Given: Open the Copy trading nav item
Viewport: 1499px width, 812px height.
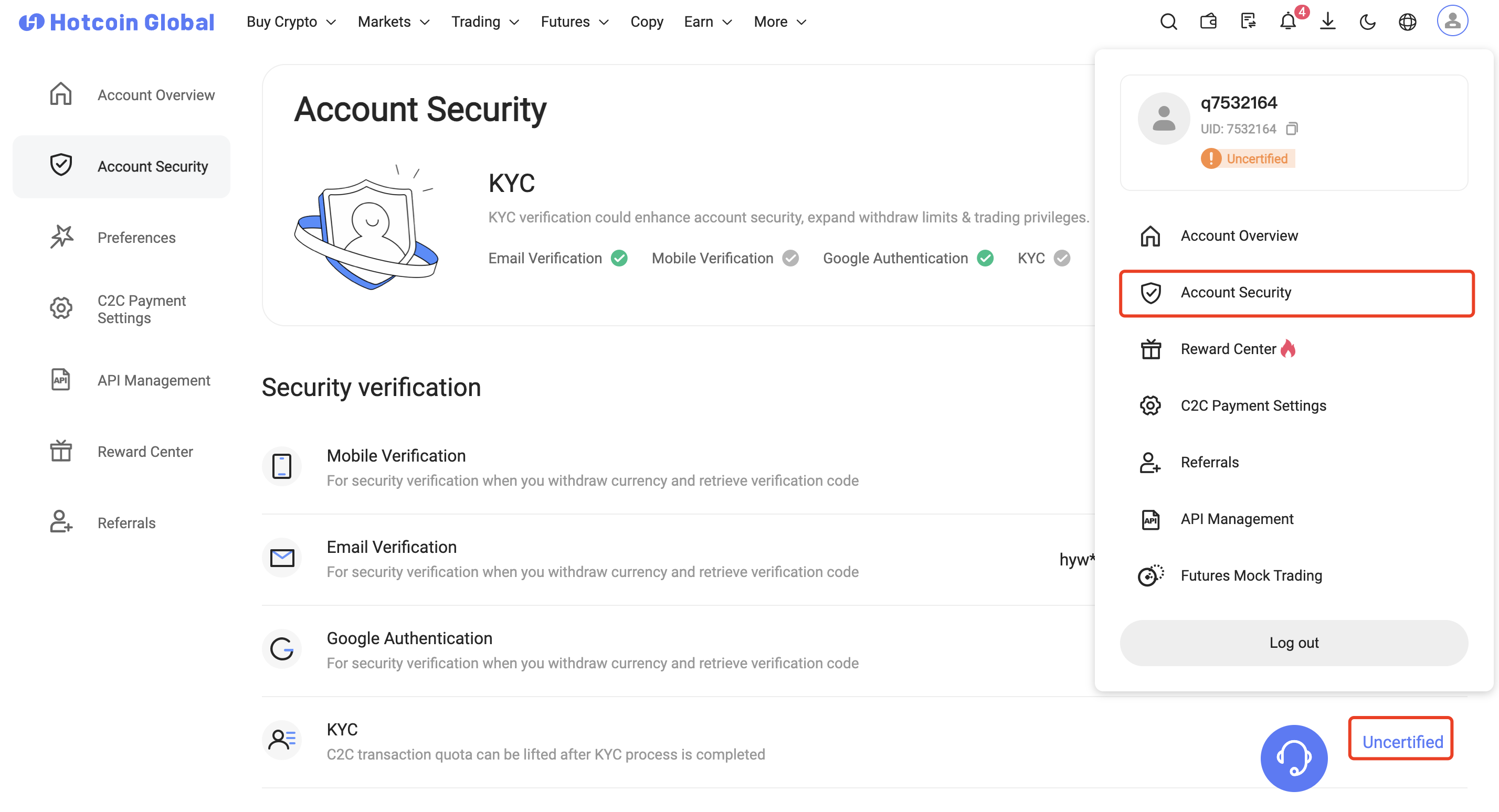Looking at the screenshot, I should click(x=647, y=22).
